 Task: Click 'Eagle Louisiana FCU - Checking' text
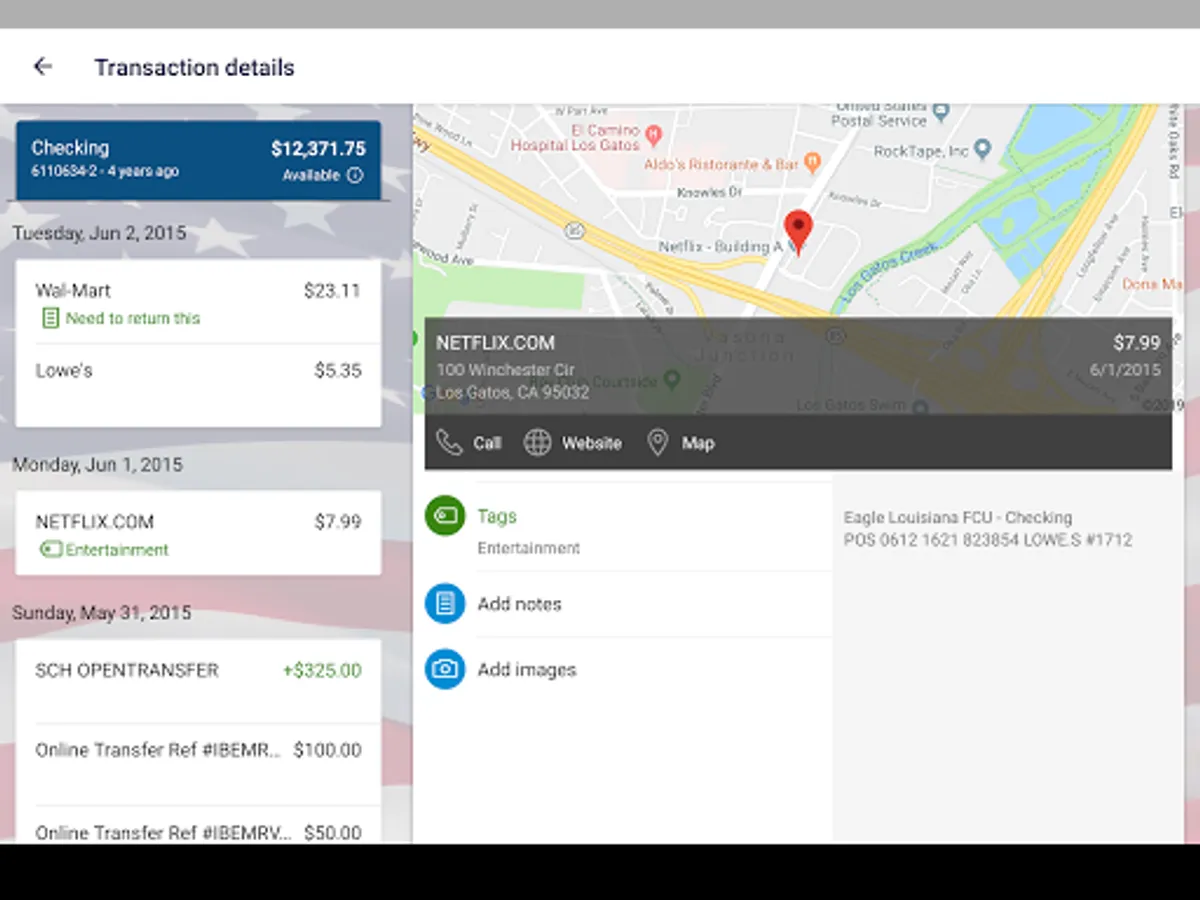coord(958,518)
